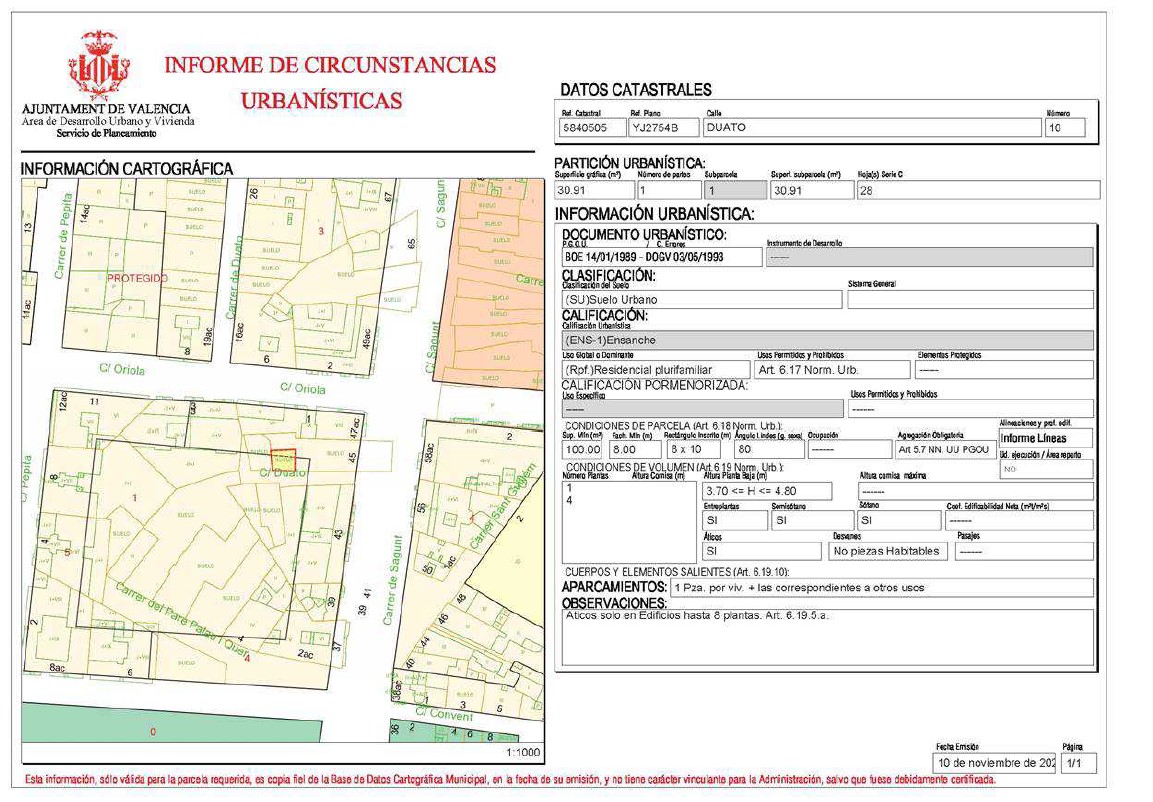The width and height of the screenshot is (1153, 802).
Task: Select the INFORMACIÓN CARTOGRÁFICA heading
Action: (x=126, y=168)
